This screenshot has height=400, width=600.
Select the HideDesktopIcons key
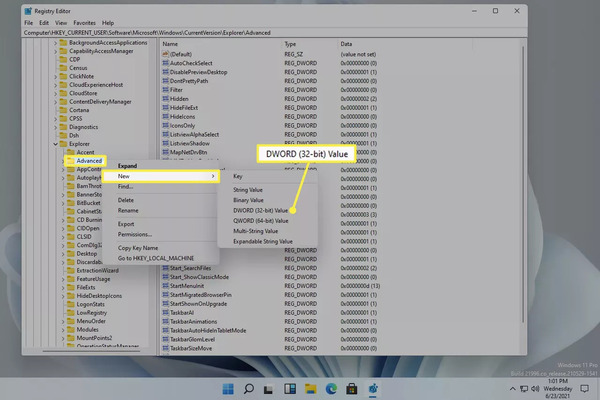click(x=99, y=296)
